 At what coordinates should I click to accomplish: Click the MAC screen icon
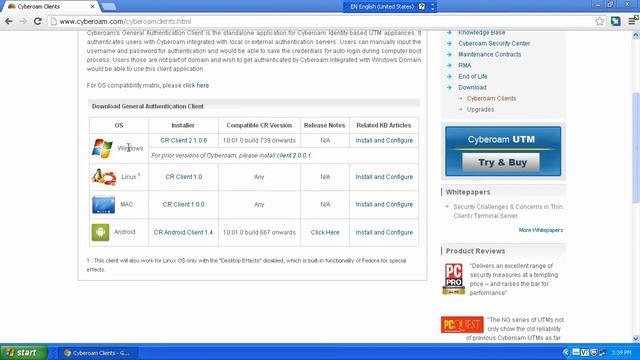103,204
